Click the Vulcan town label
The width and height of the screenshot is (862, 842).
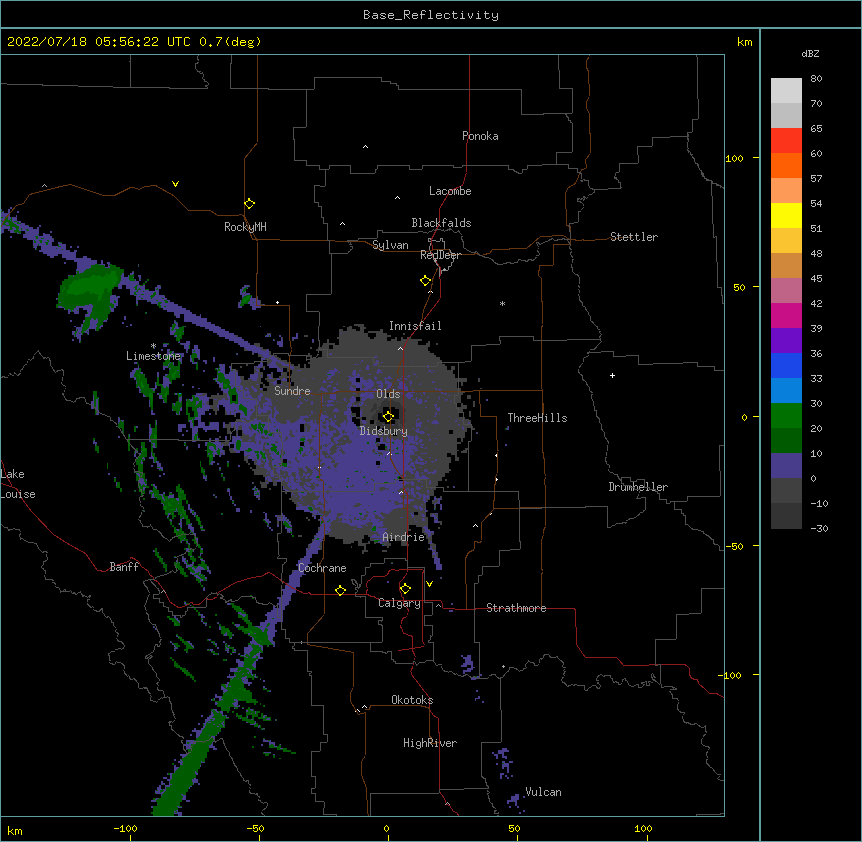[543, 792]
